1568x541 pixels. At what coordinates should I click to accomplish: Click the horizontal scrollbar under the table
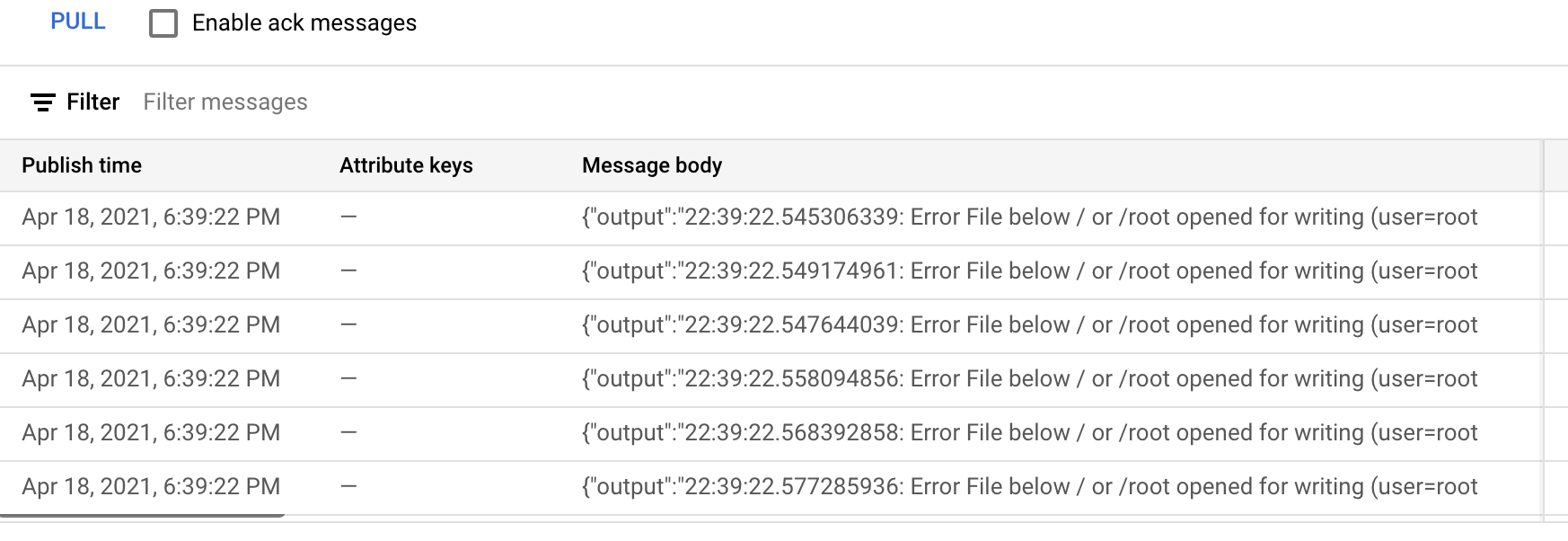pos(142,516)
